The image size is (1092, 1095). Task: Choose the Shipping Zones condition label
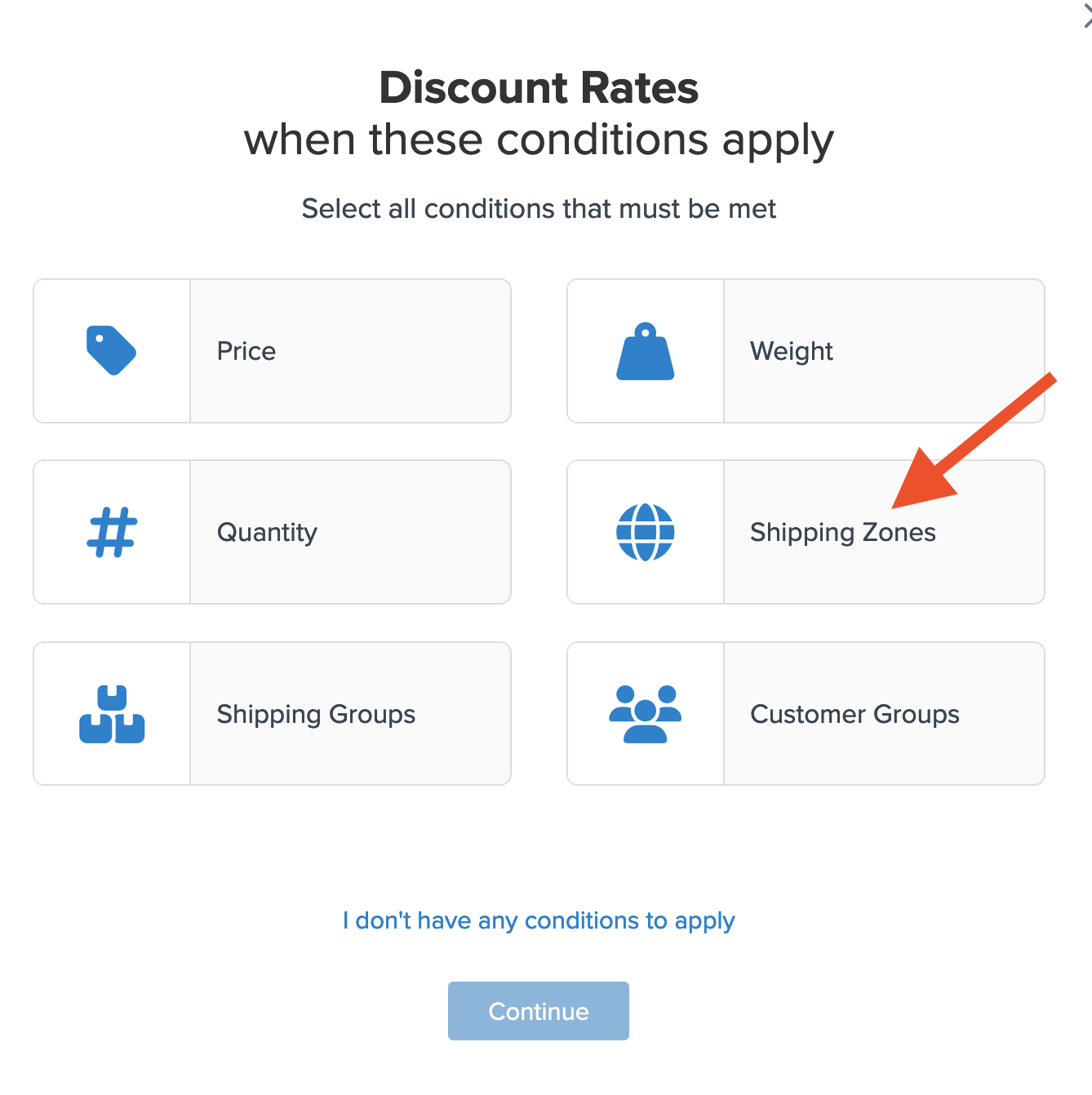(x=842, y=533)
